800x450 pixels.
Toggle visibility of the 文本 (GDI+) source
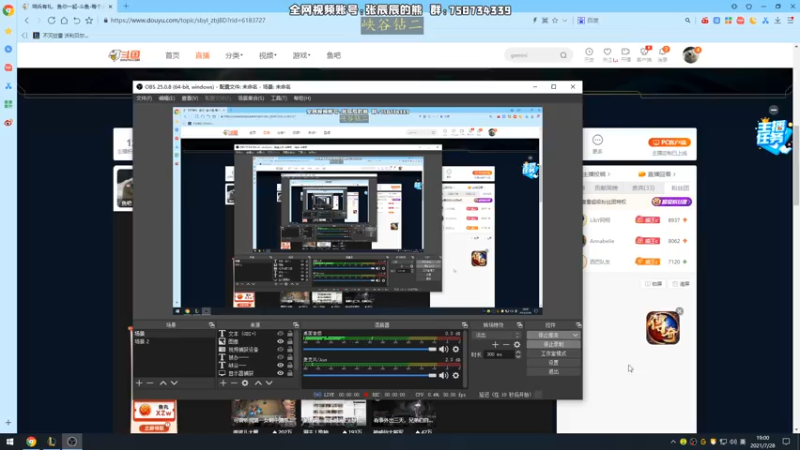(x=280, y=334)
